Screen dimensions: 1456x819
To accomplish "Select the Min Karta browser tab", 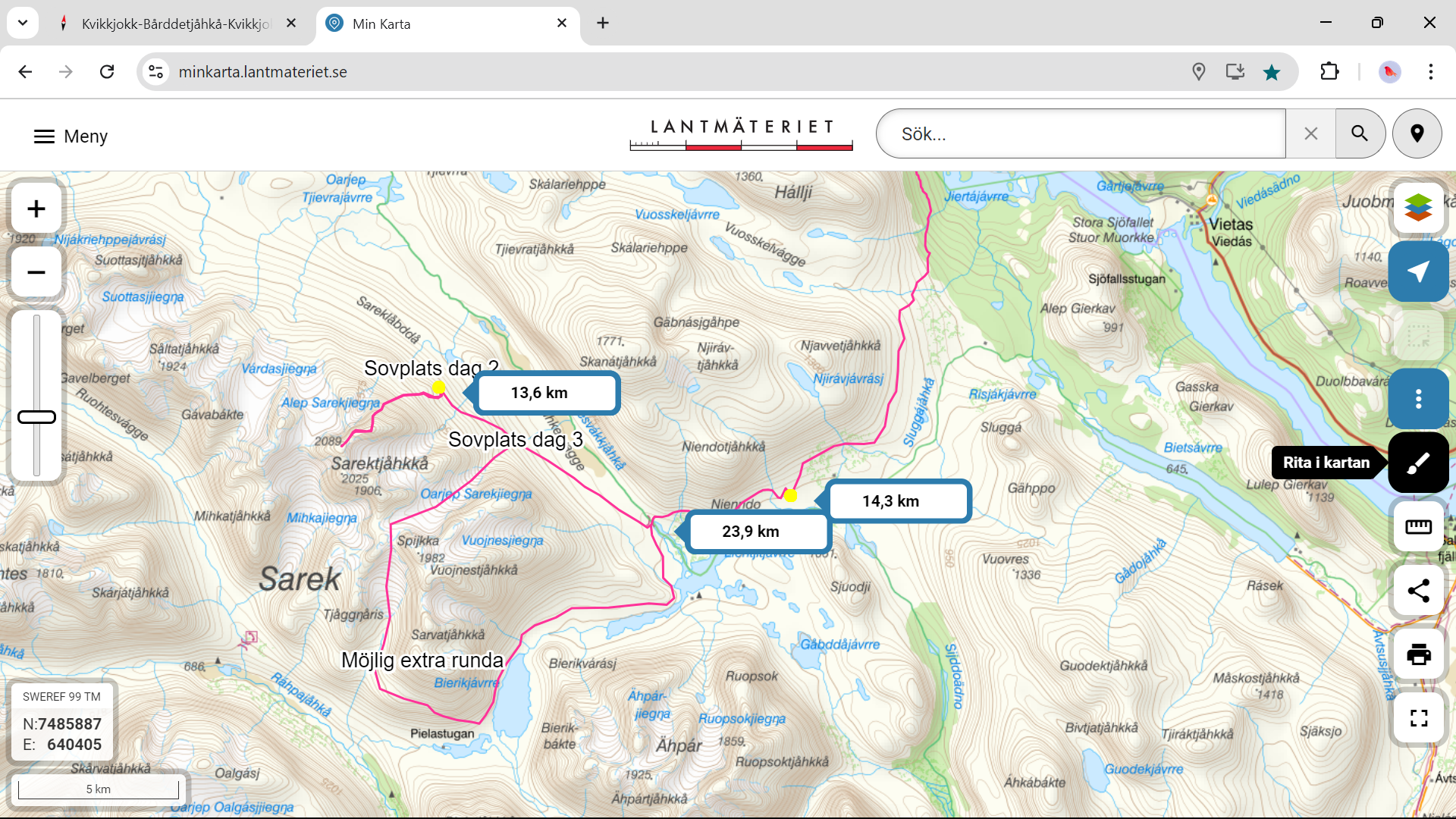I will coord(447,24).
